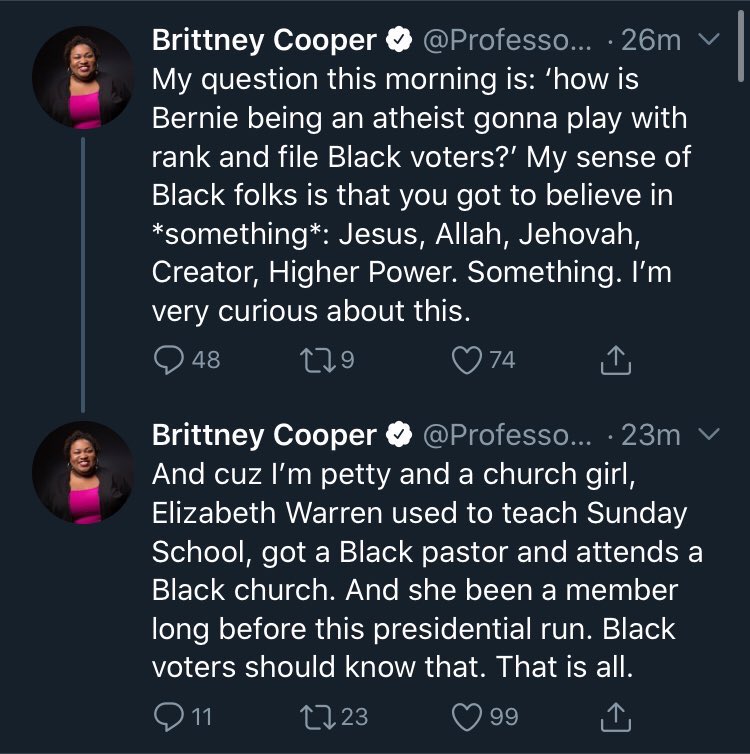Open the tweet text about Sunday School
Viewport: 750px width, 754px height.
[420, 552]
